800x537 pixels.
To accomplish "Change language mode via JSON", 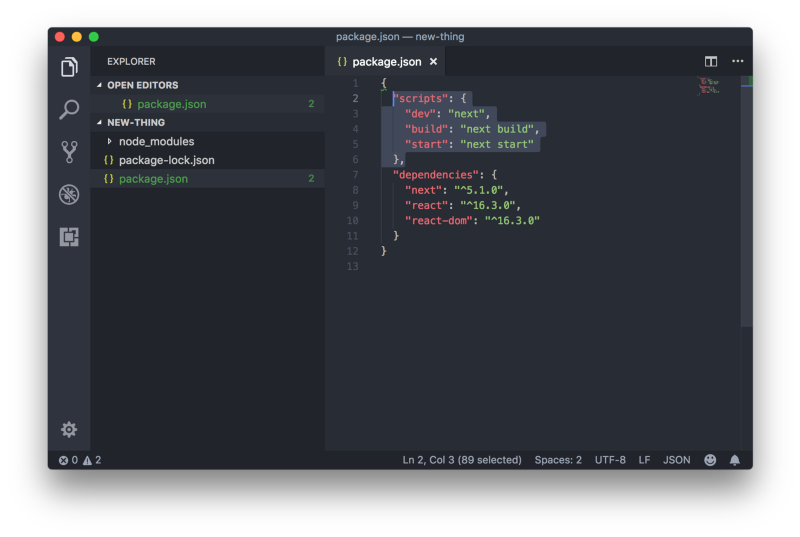I will (x=677, y=460).
